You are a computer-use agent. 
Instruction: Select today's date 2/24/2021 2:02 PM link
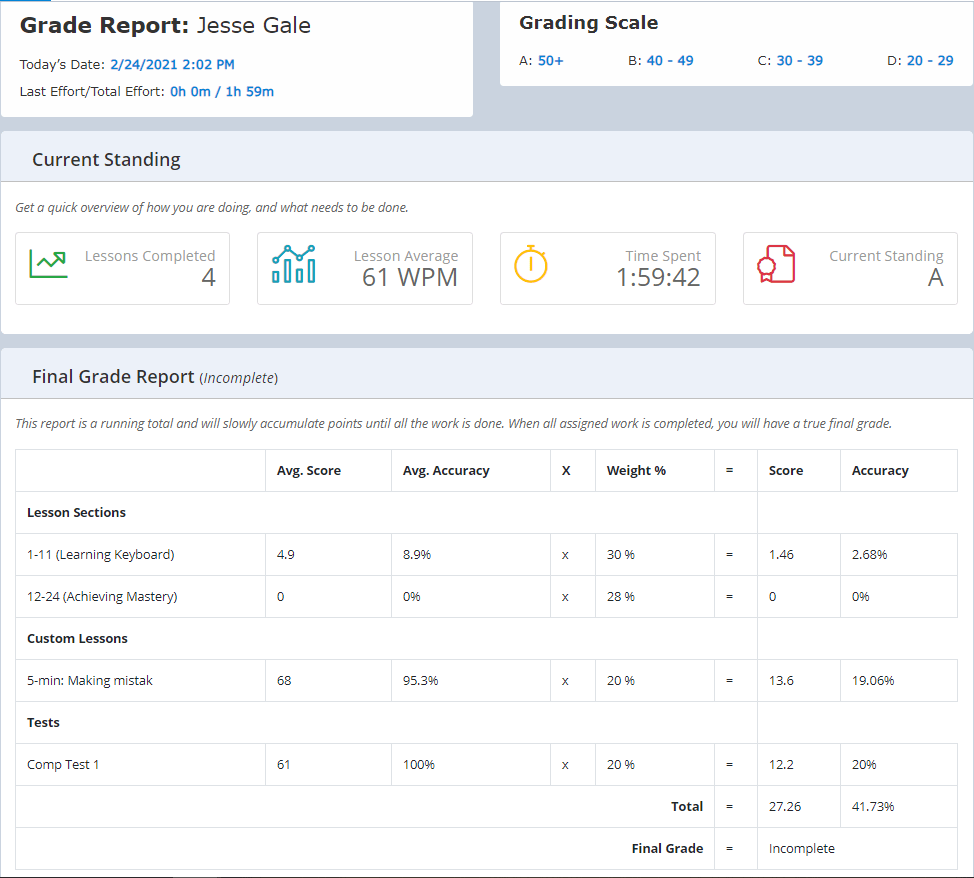click(172, 65)
